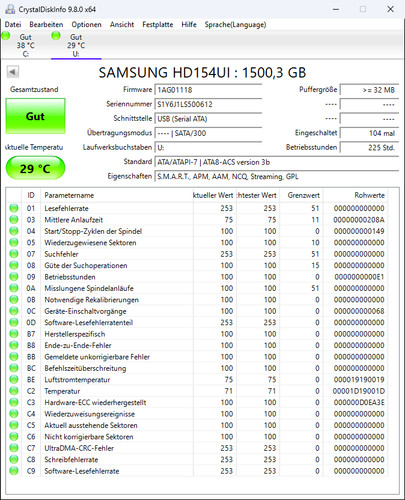405x500 pixels.
Task: Click the 29 °C temperature button
Action: (x=35, y=168)
